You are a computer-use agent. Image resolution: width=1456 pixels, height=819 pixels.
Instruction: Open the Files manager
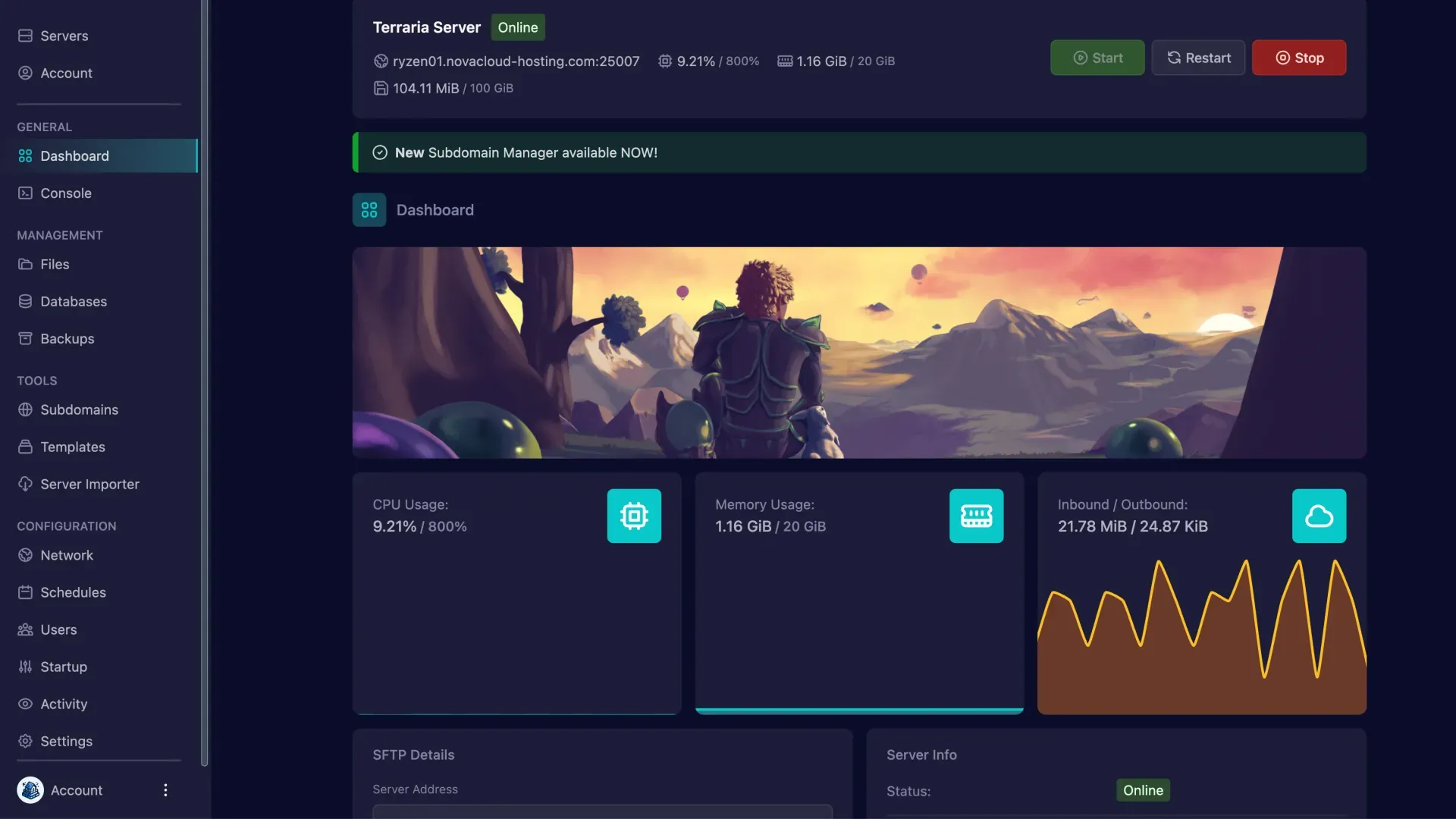[99, 264]
